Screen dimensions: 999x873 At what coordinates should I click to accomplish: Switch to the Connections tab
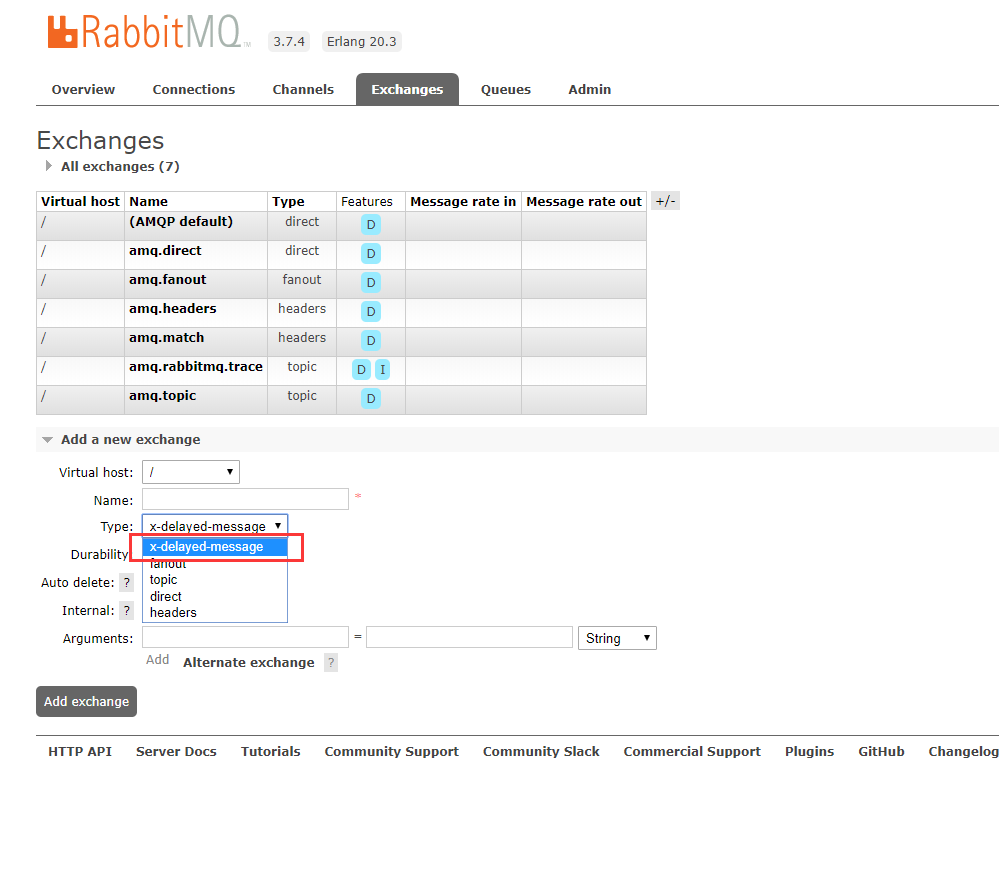(194, 89)
